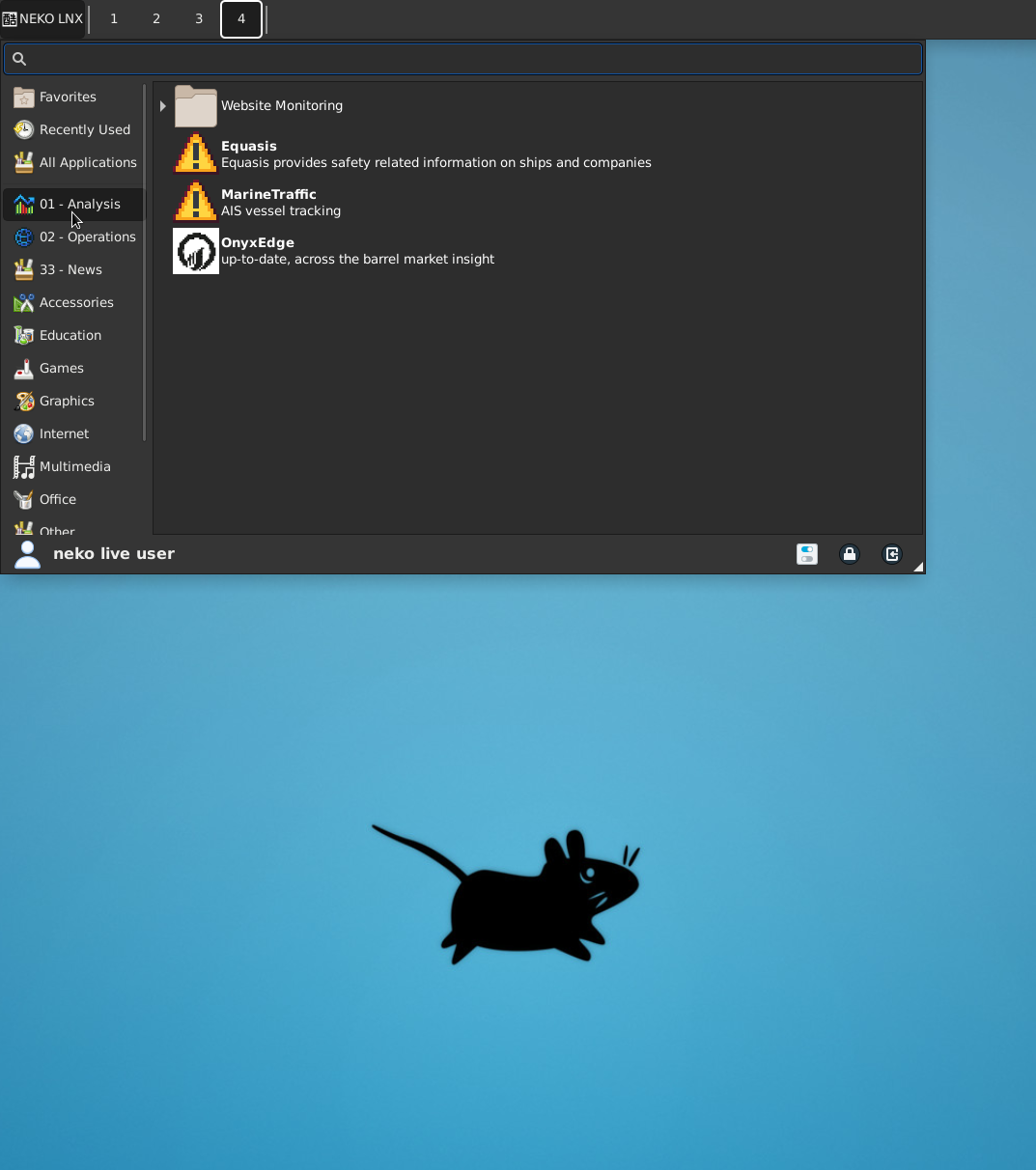Switch to workspace 1
Viewport: 1036px width, 1170px height.
coord(114,18)
